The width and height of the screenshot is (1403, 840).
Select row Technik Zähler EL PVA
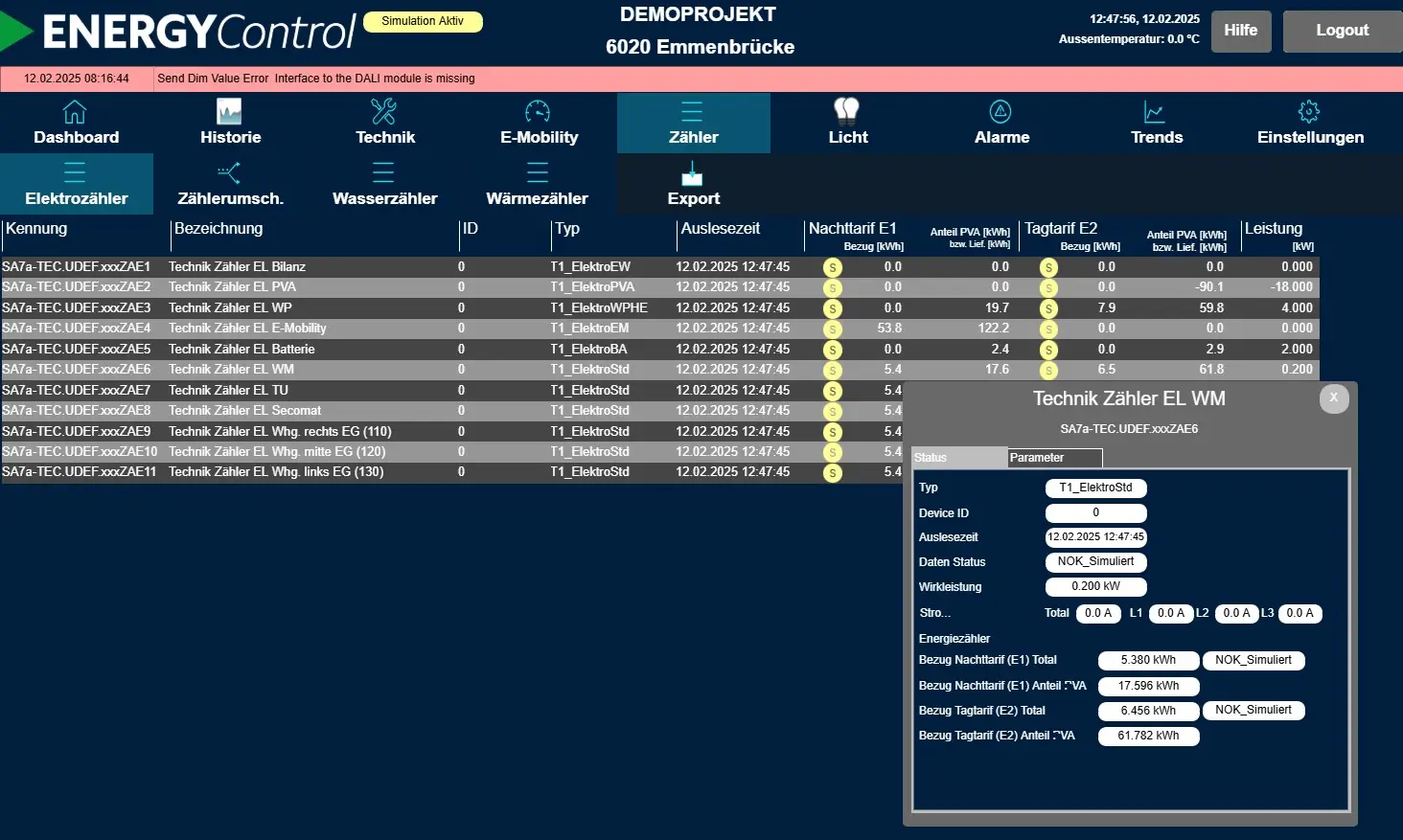click(660, 287)
